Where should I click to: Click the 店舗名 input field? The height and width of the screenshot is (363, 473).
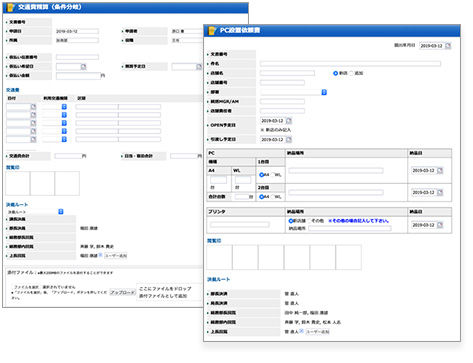287,73
